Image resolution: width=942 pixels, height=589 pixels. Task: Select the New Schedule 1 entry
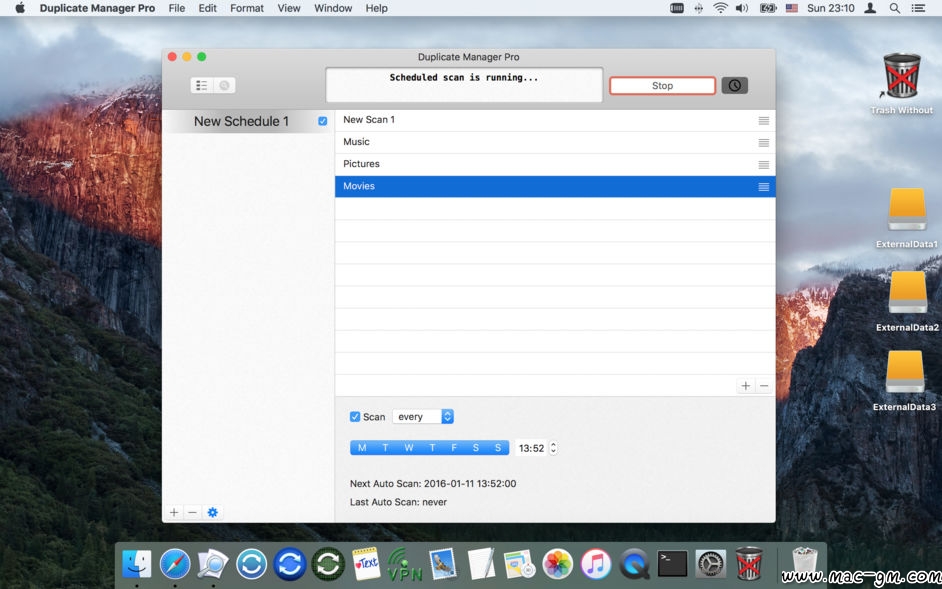[241, 121]
